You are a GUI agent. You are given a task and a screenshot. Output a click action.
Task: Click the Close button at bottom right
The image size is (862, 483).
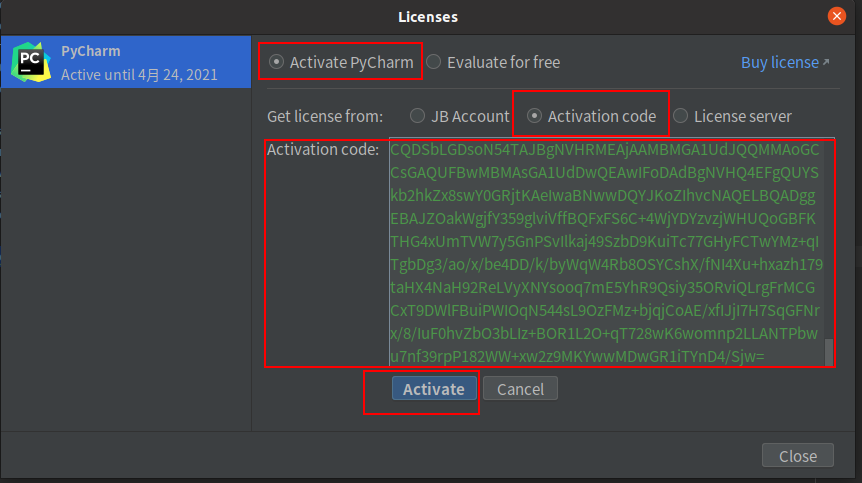point(798,456)
